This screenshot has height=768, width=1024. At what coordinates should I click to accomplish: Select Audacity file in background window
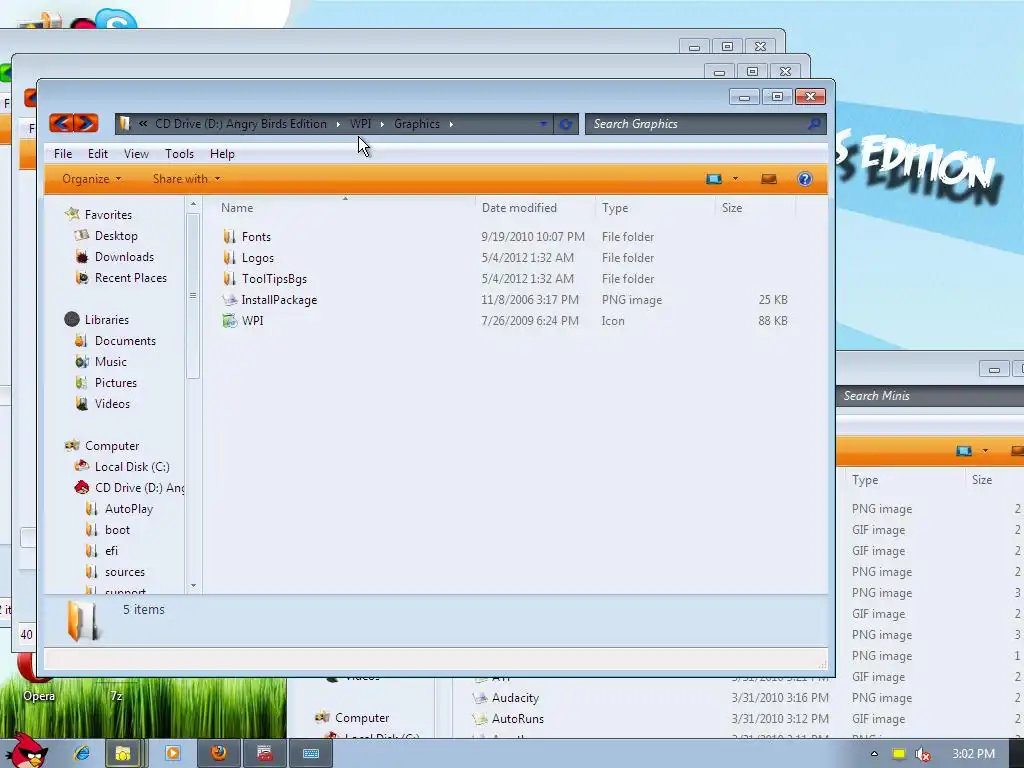click(x=515, y=697)
